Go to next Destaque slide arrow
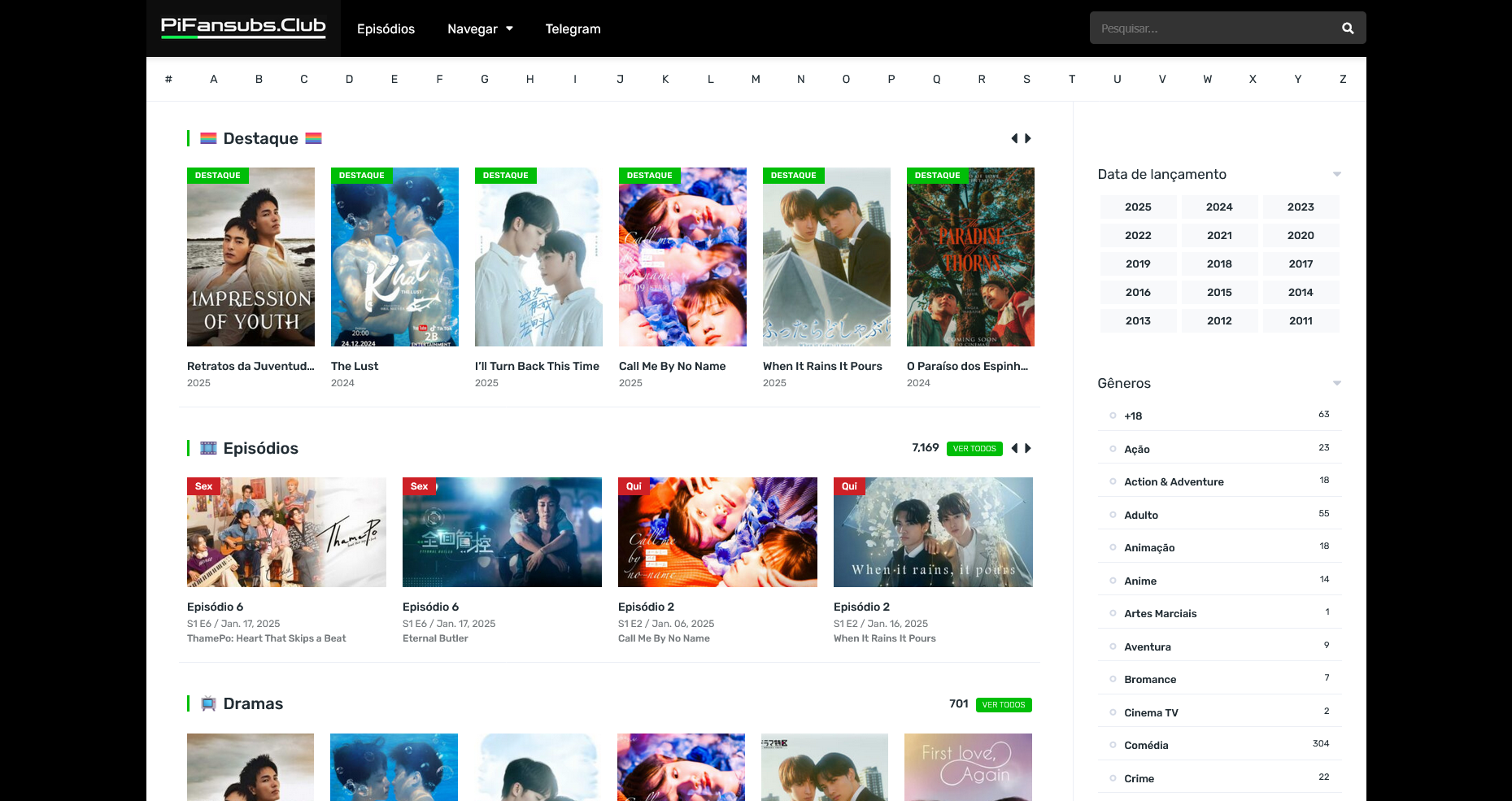1512x801 pixels. [1028, 138]
